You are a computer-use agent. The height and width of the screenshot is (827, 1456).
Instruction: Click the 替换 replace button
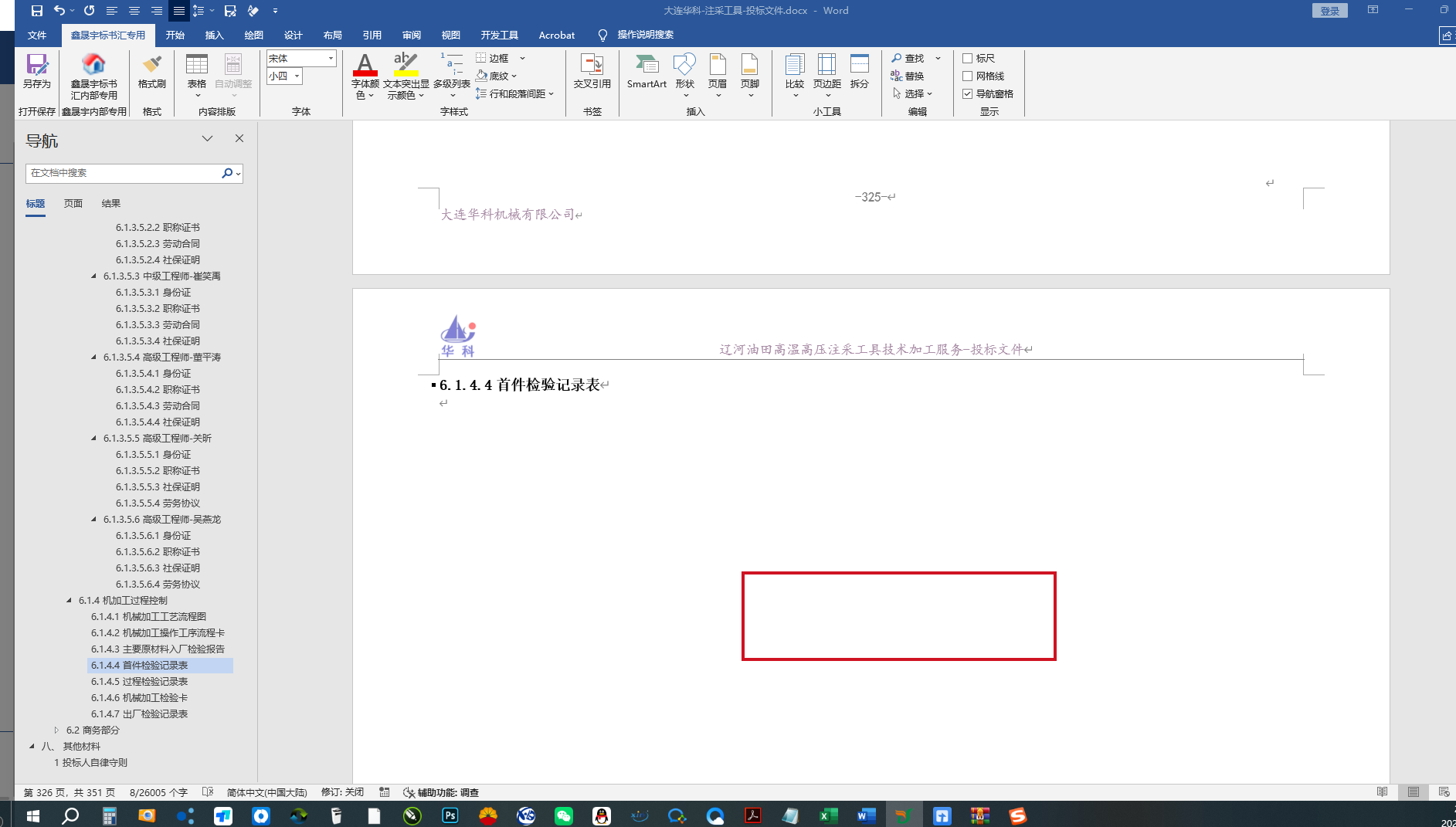click(908, 76)
